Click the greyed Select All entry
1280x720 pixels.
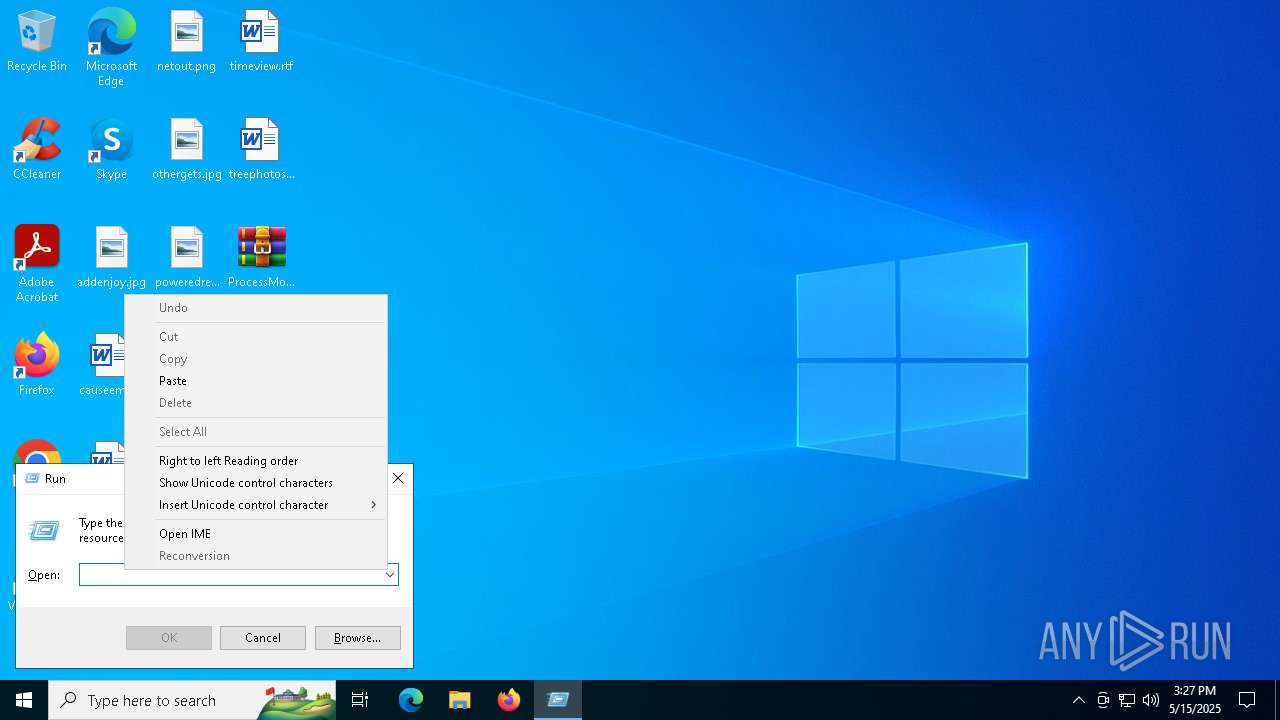tap(255, 432)
